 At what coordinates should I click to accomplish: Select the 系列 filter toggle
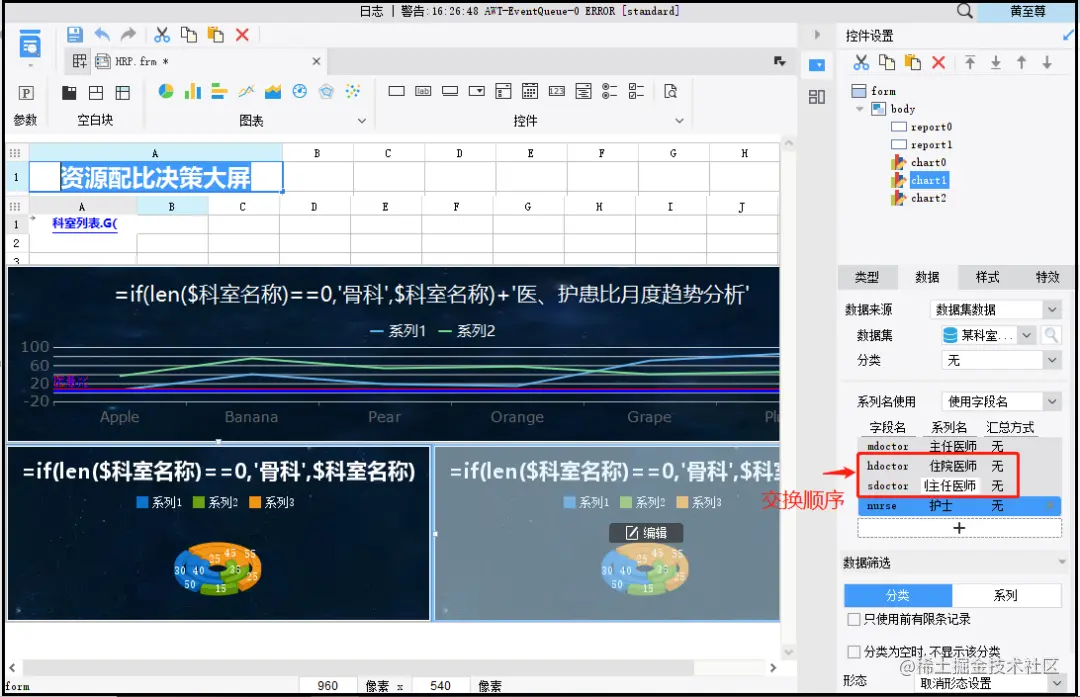pyautogui.click(x=1006, y=595)
